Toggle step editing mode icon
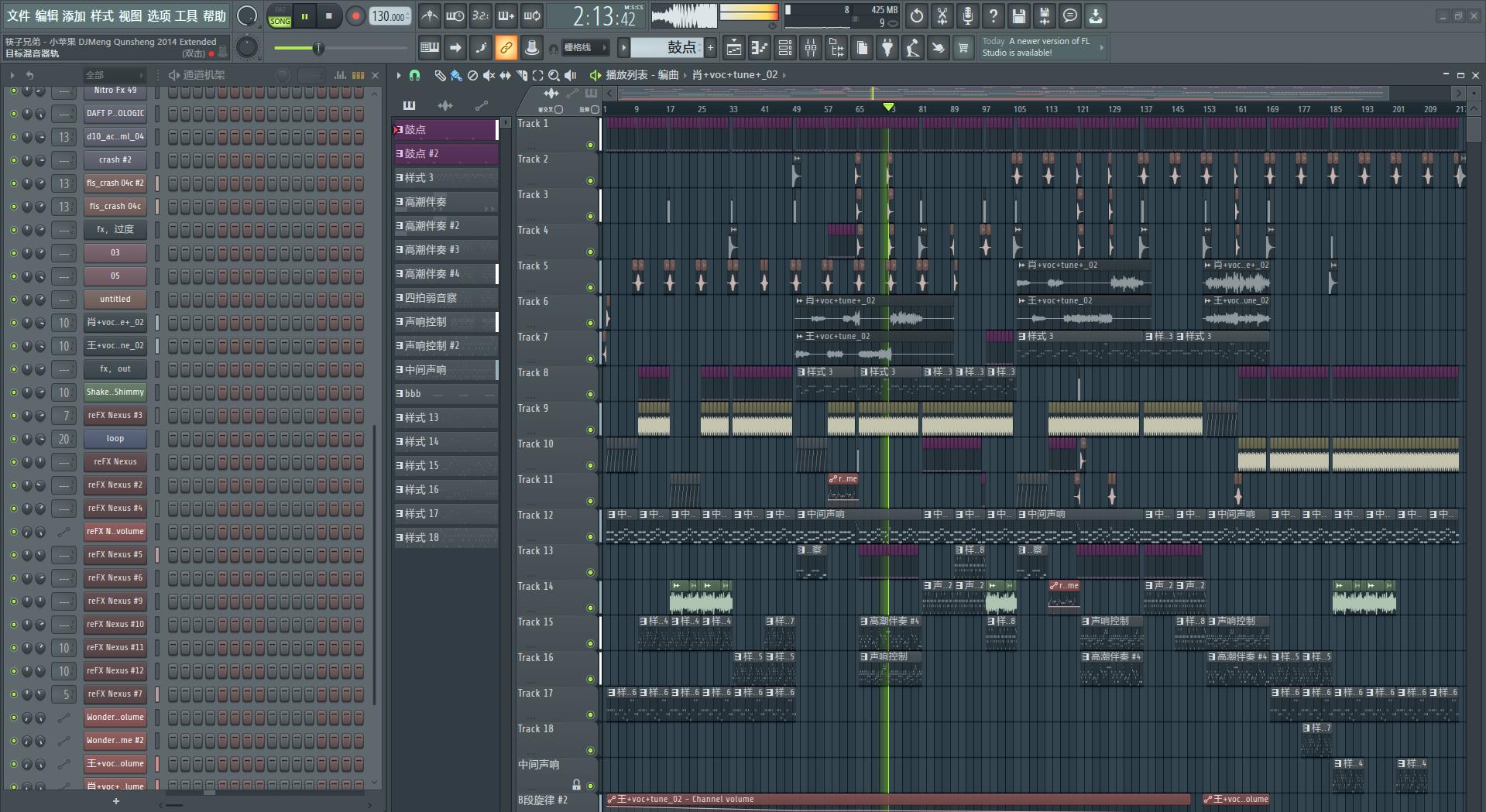1486x812 pixels. point(481,48)
